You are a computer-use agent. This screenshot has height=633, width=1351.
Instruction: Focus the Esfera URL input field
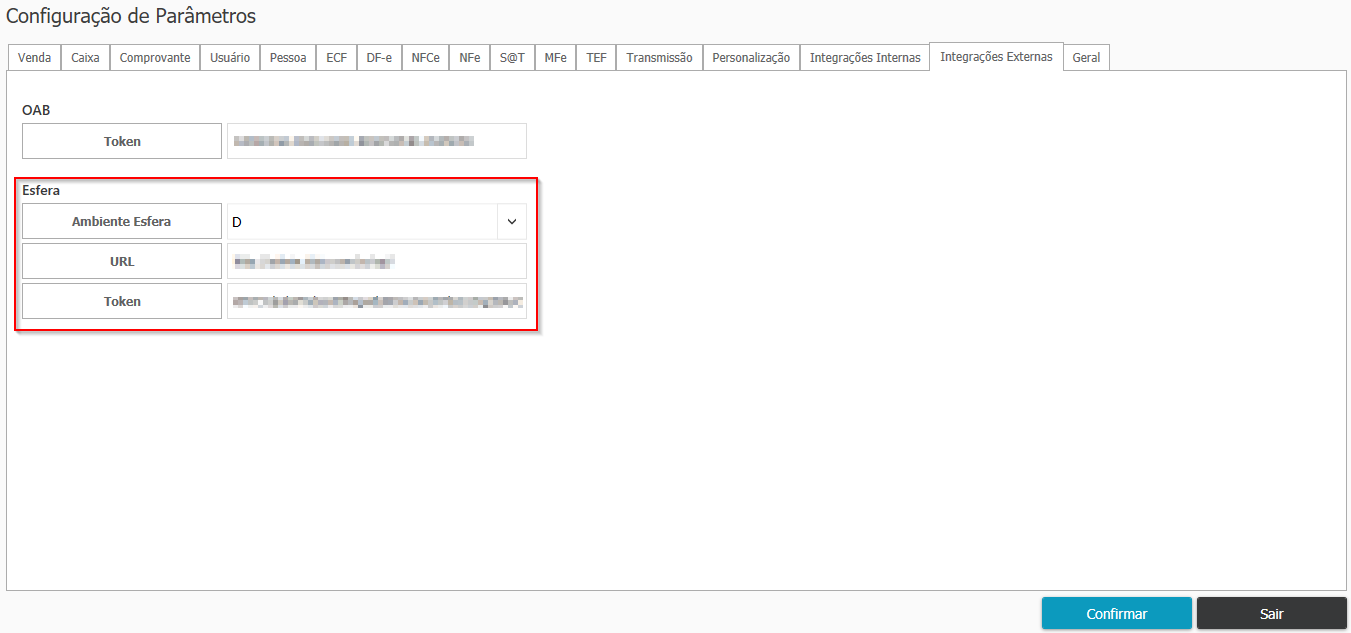(377, 261)
